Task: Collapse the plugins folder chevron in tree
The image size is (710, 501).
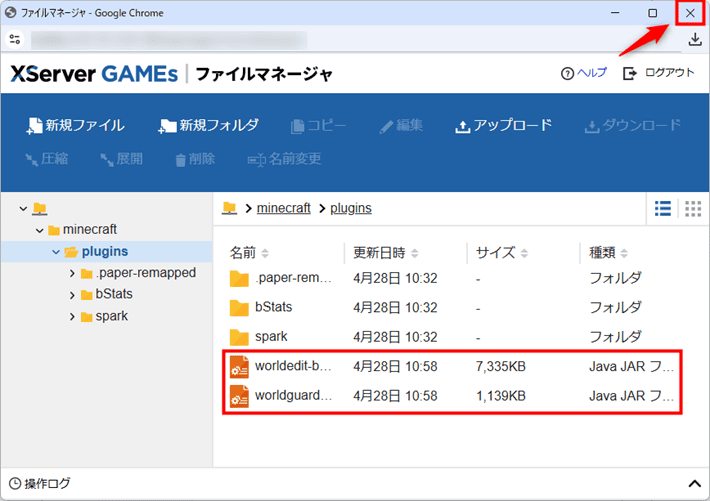Action: 56,252
